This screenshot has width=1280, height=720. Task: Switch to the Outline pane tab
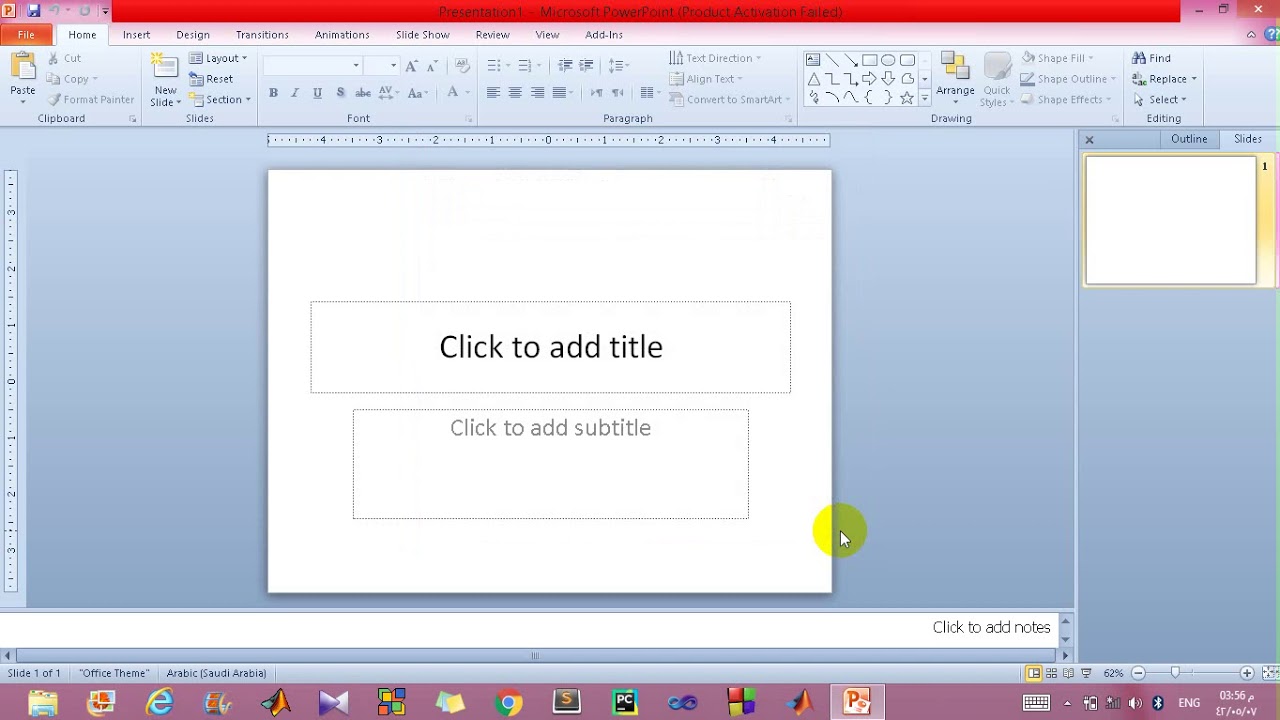tap(1189, 139)
